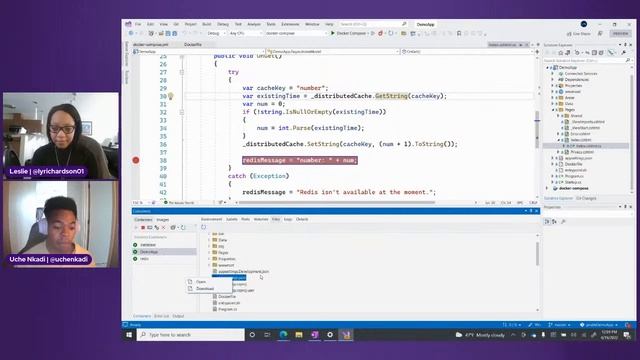Open Microsoft Edge from the taskbar
The image size is (640, 360).
(283, 335)
